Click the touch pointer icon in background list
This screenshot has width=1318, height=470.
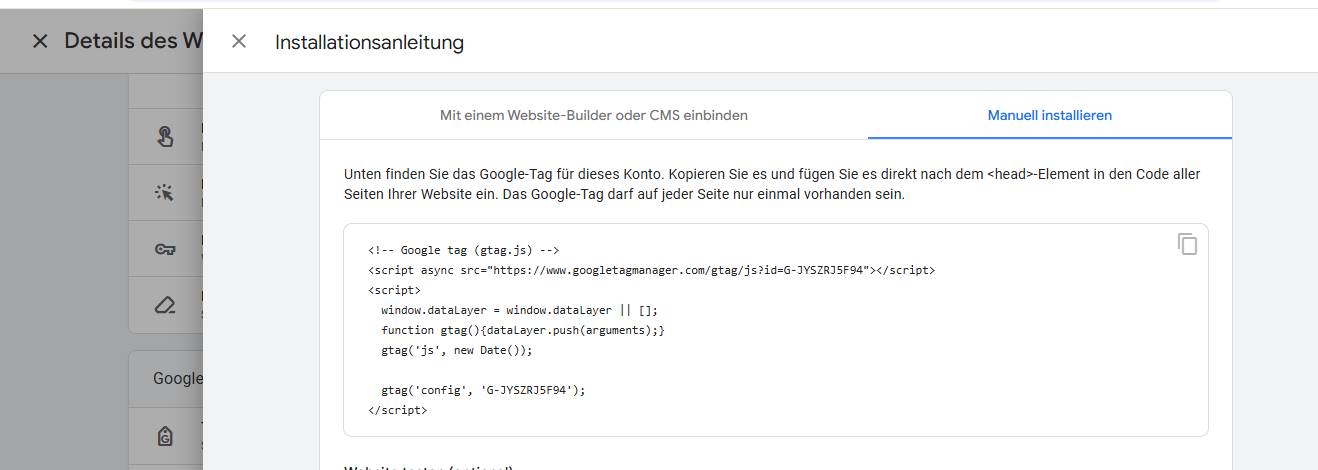165,137
